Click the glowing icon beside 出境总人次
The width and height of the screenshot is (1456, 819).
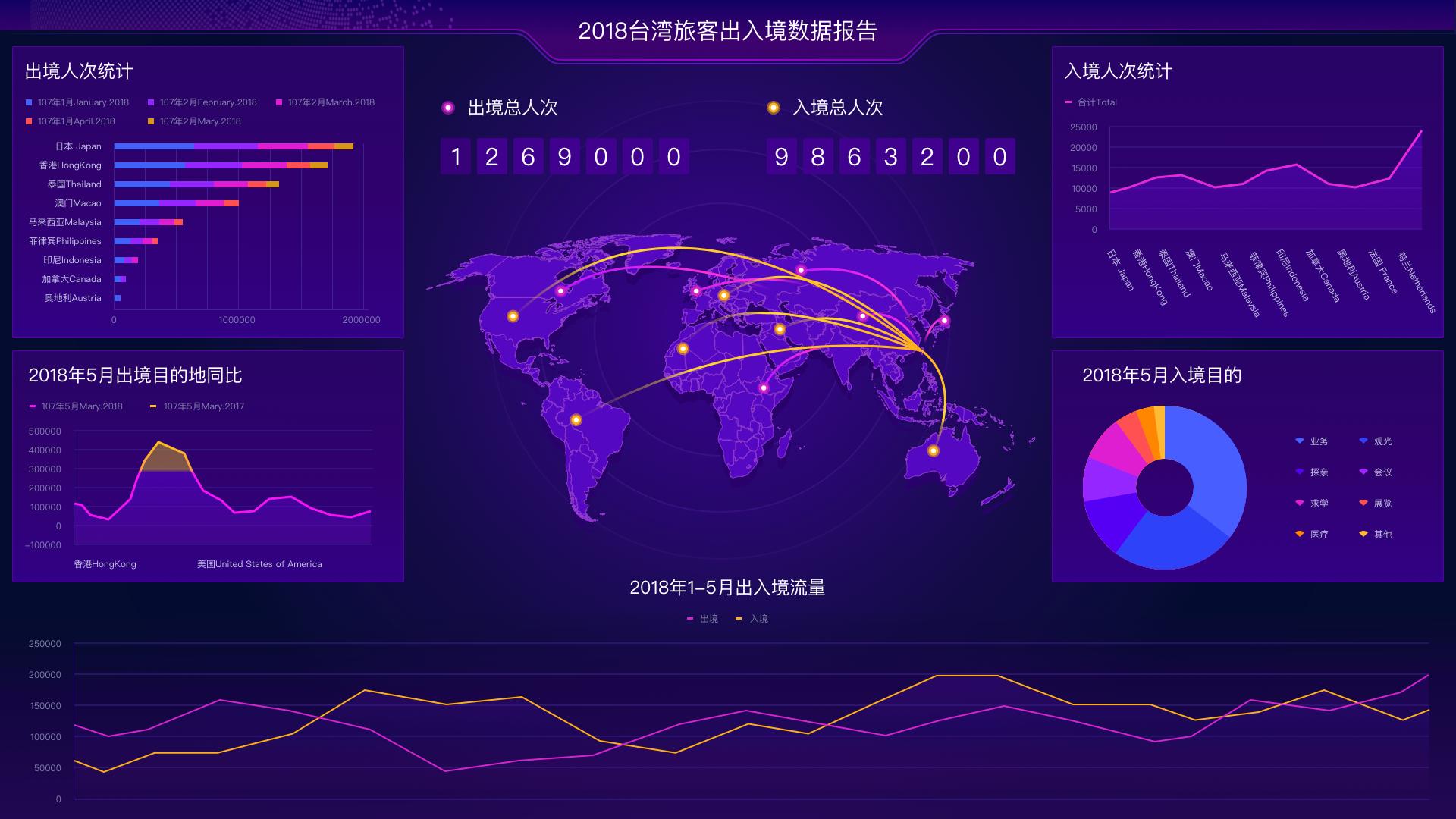click(x=449, y=107)
